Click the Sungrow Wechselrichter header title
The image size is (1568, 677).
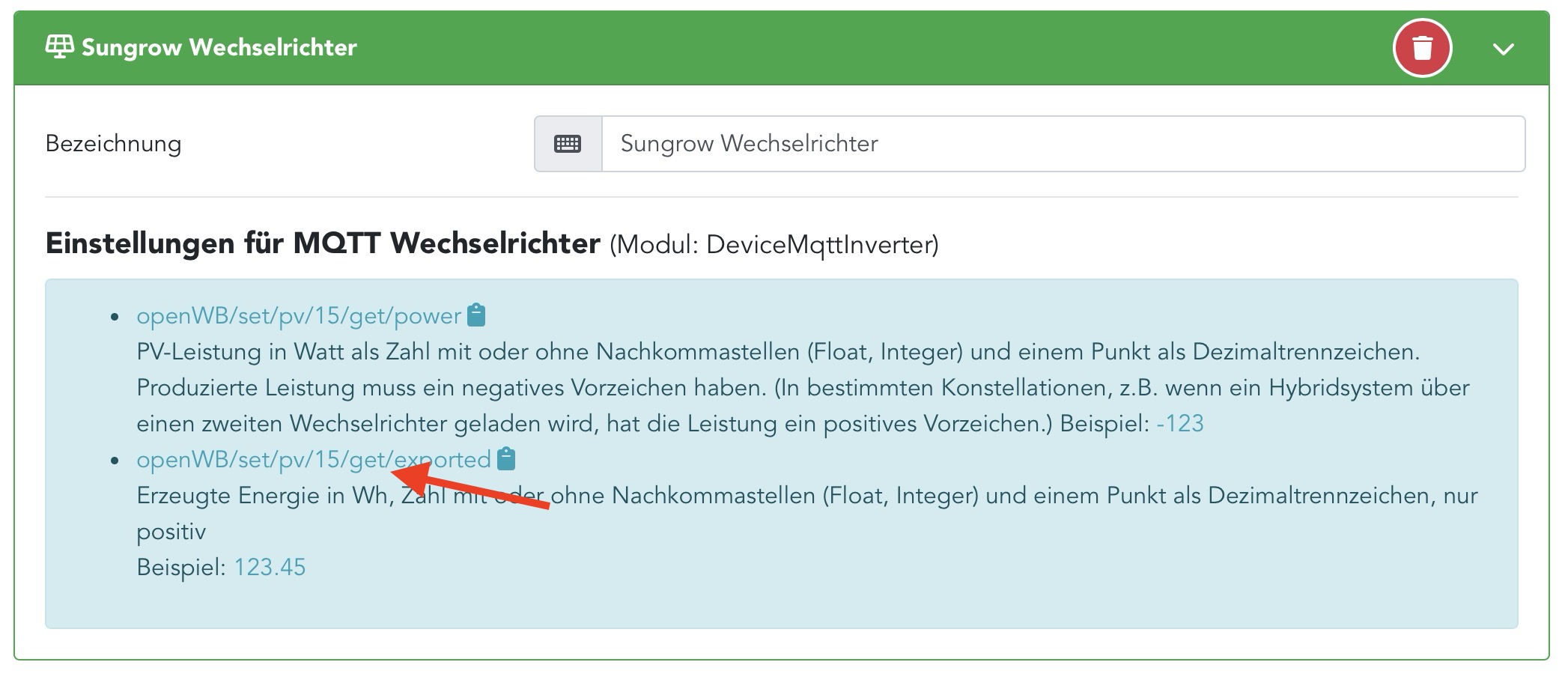(219, 48)
